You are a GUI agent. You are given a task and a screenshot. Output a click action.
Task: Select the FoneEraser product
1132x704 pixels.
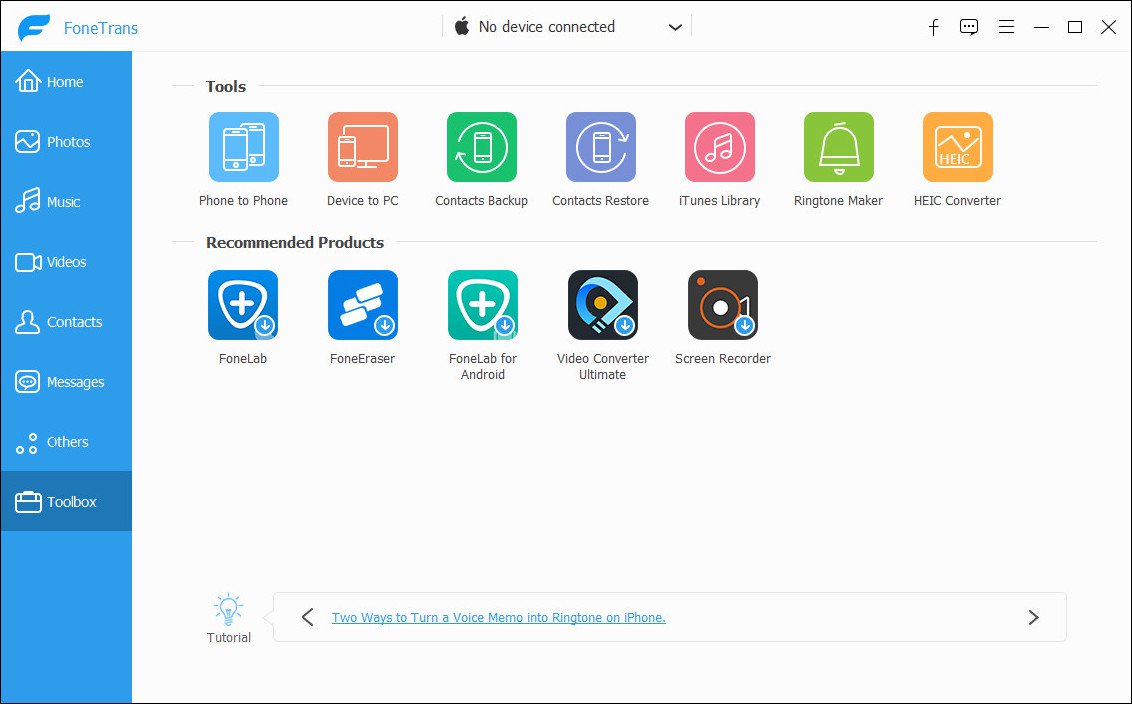[362, 305]
